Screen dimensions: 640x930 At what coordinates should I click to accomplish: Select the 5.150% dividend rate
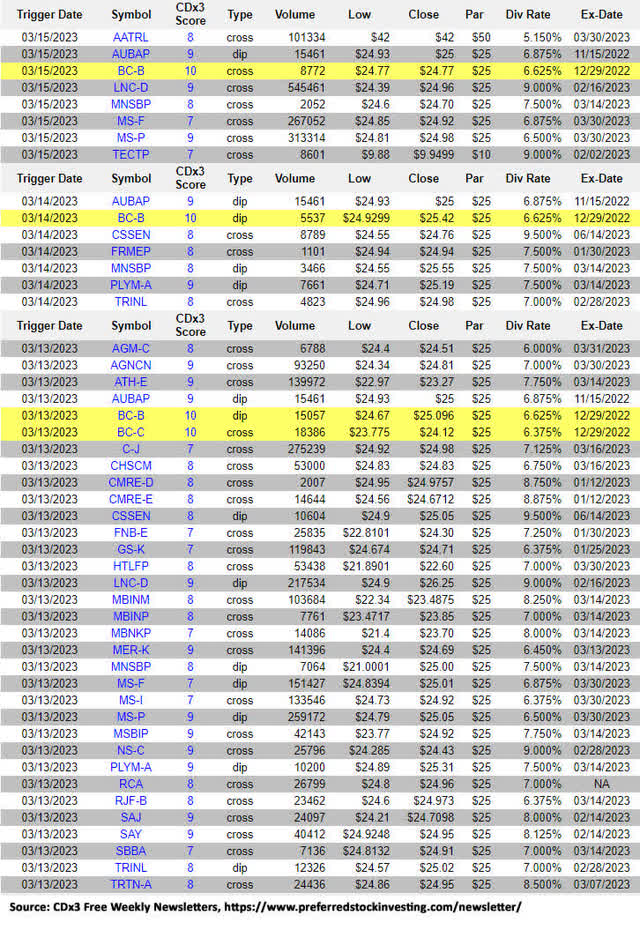point(542,37)
